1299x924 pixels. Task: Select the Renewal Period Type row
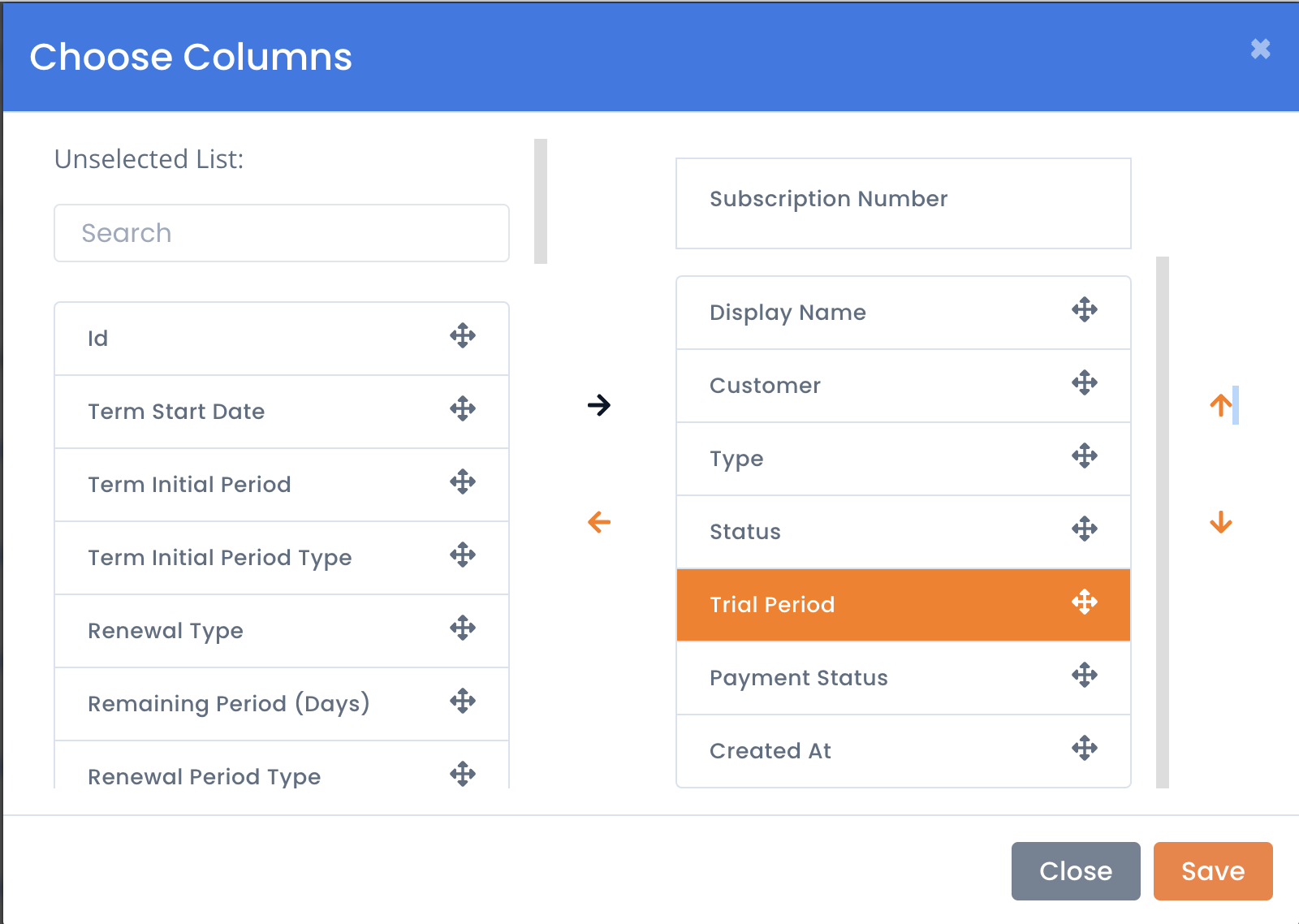(282, 765)
